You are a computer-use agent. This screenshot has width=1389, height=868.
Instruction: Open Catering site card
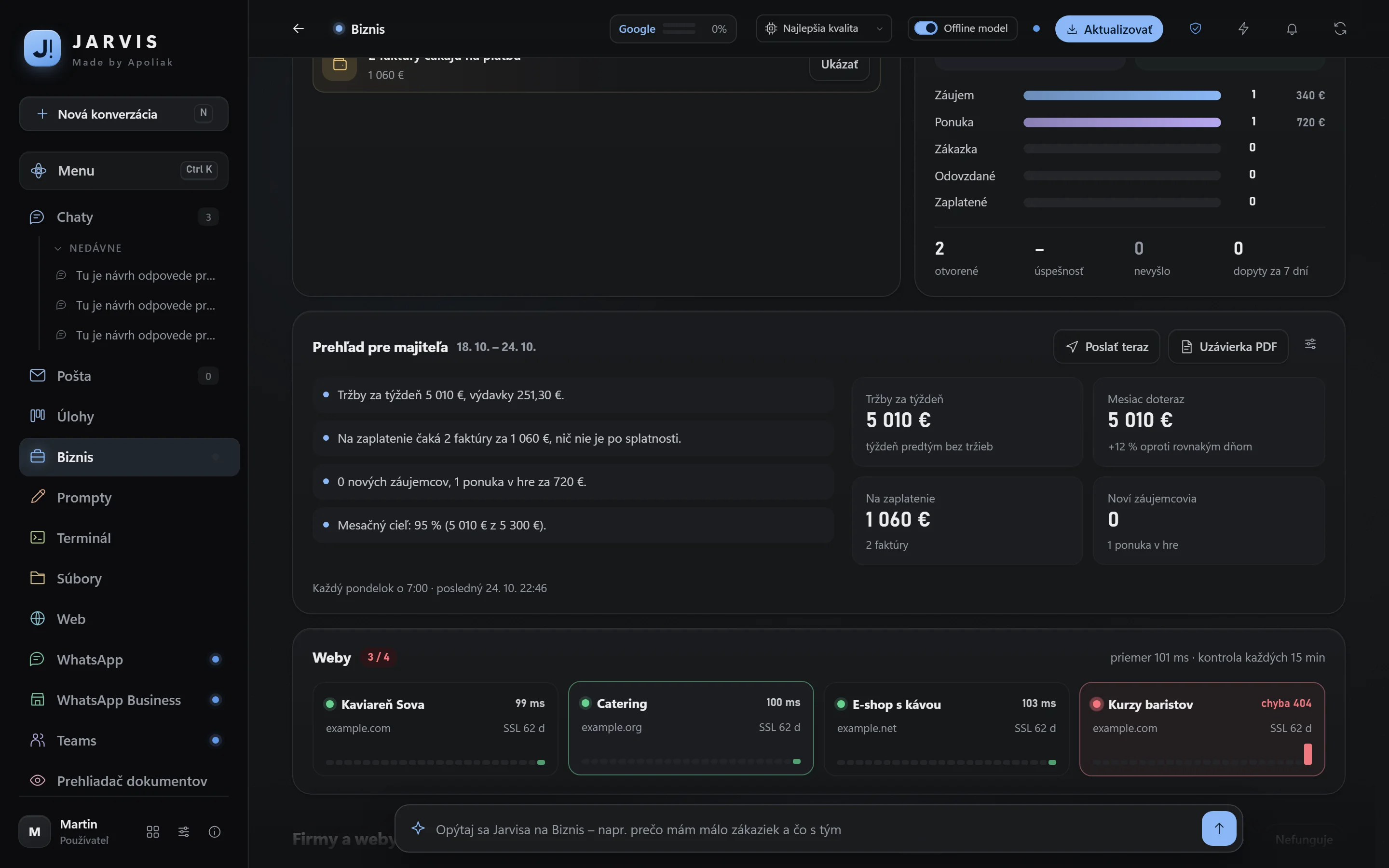point(691,728)
